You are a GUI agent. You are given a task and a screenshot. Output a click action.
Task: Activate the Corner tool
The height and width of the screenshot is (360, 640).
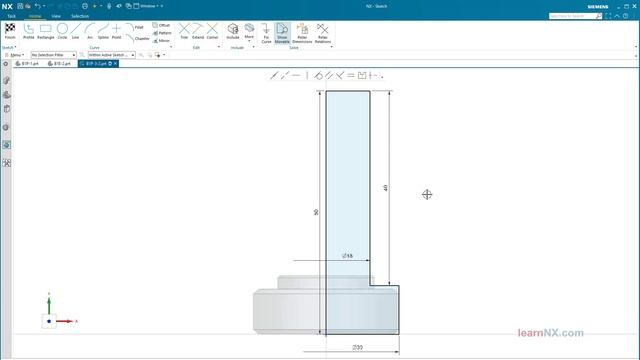[212, 31]
